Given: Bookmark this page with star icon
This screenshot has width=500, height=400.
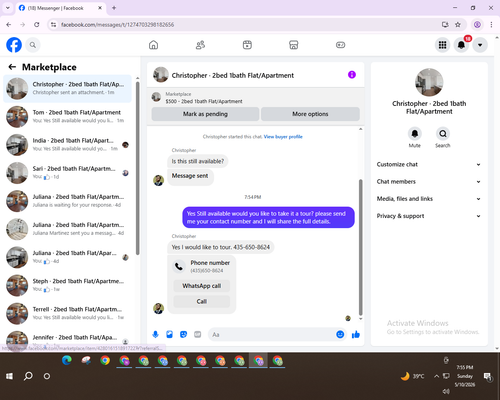Looking at the screenshot, I should (458, 24).
